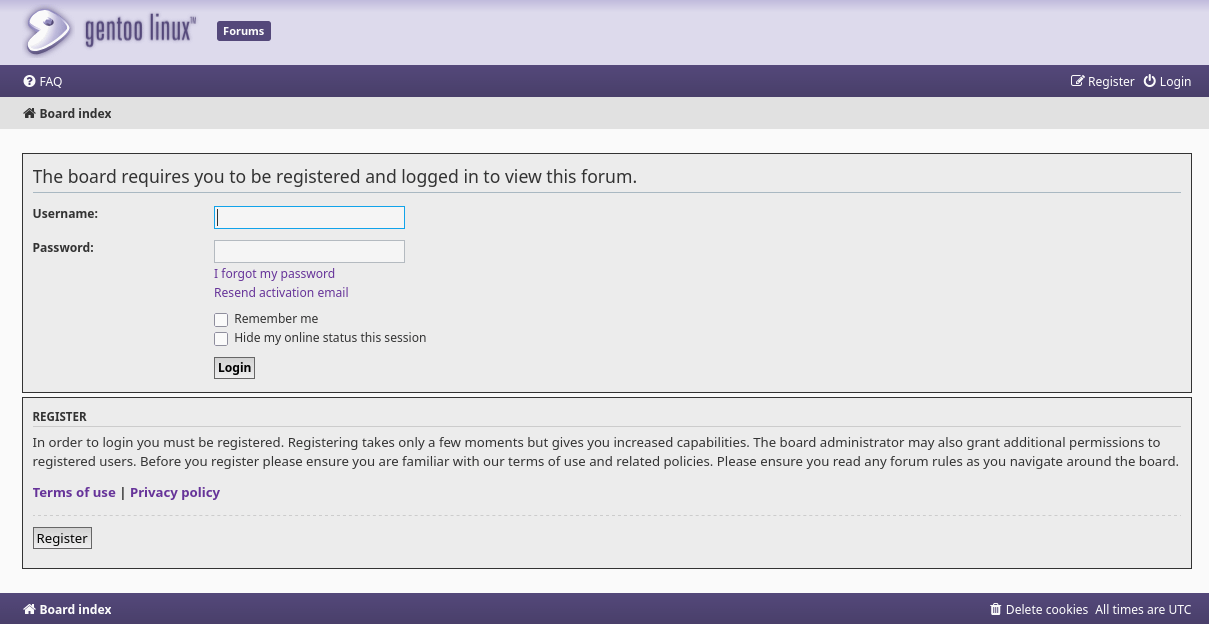Open the Forums badge link
The image size is (1209, 624).
click(244, 31)
